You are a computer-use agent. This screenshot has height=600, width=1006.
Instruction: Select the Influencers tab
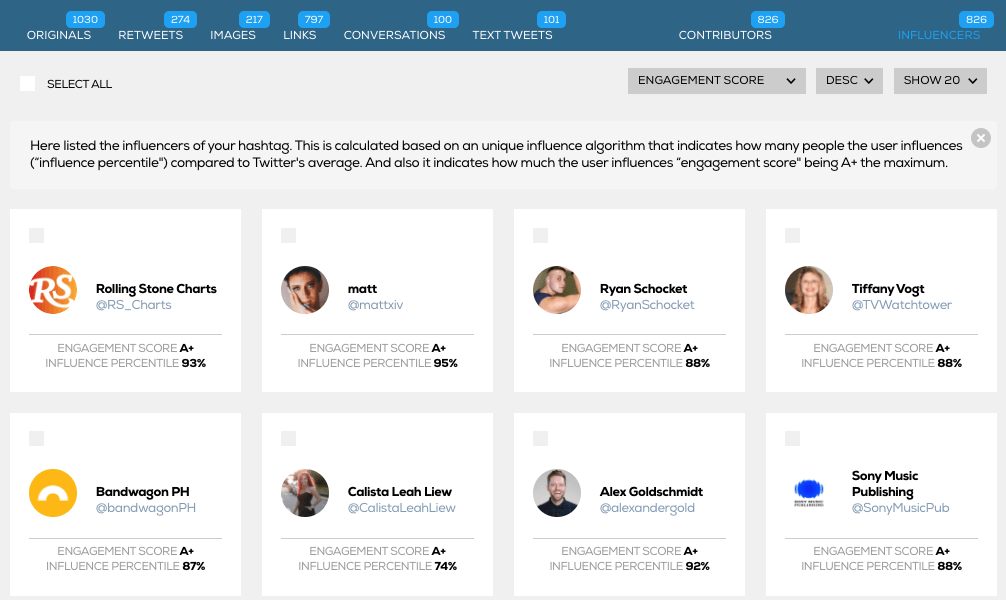tap(939, 35)
